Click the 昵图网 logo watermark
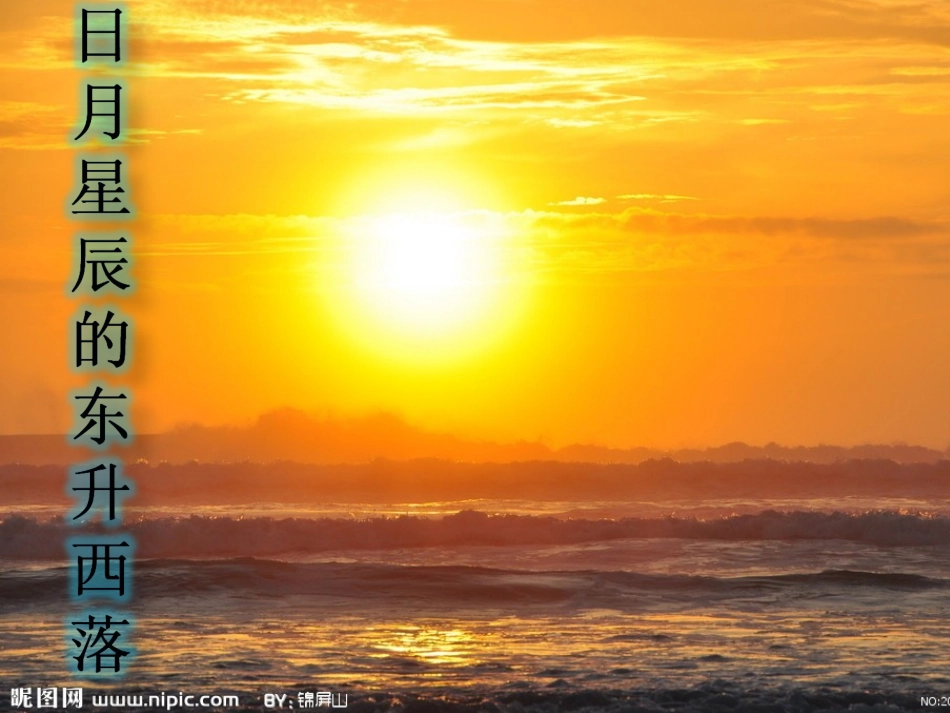 pyautogui.click(x=46, y=698)
